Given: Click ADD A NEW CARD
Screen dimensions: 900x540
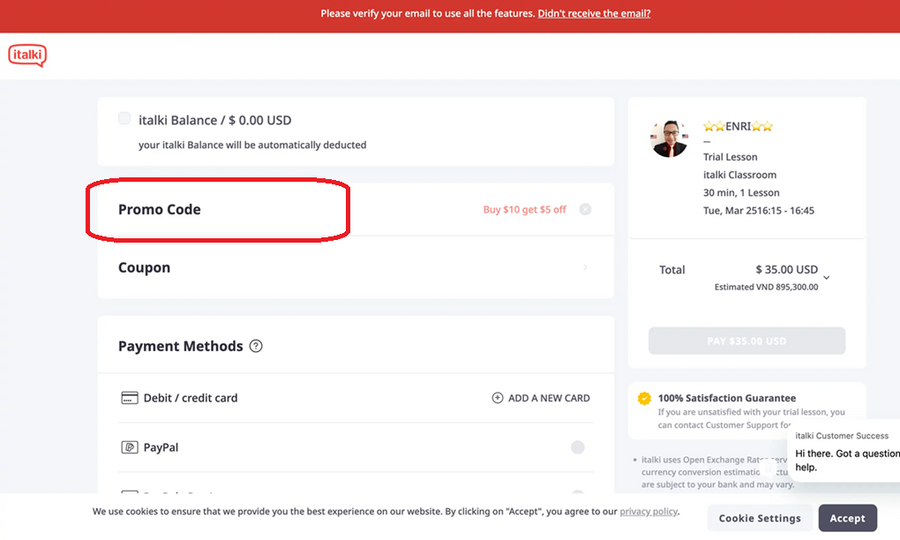Looking at the screenshot, I should tap(541, 398).
